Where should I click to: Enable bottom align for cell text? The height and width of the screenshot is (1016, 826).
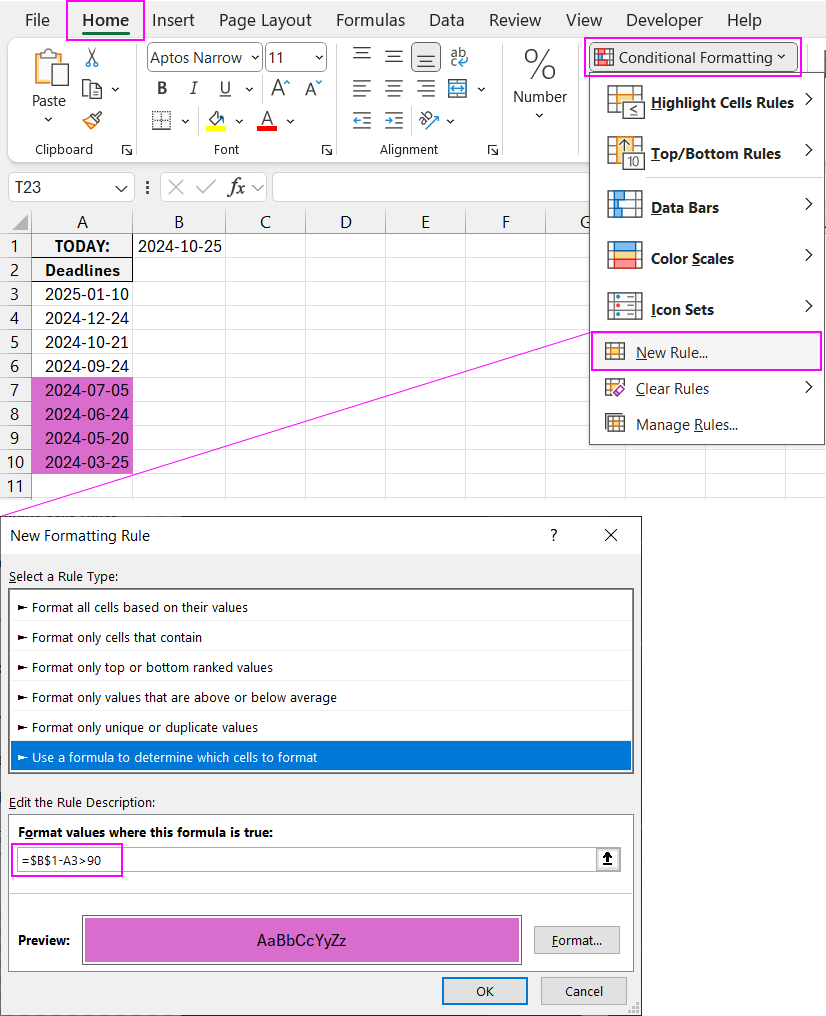pyautogui.click(x=426, y=57)
